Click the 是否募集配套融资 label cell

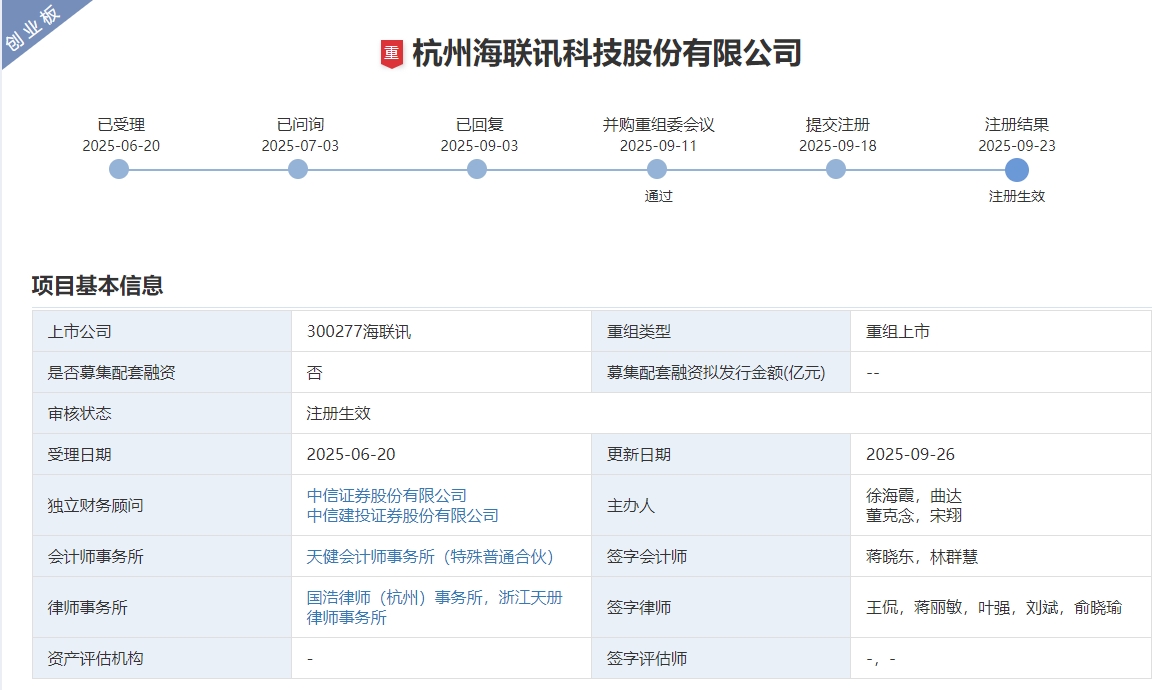162,372
